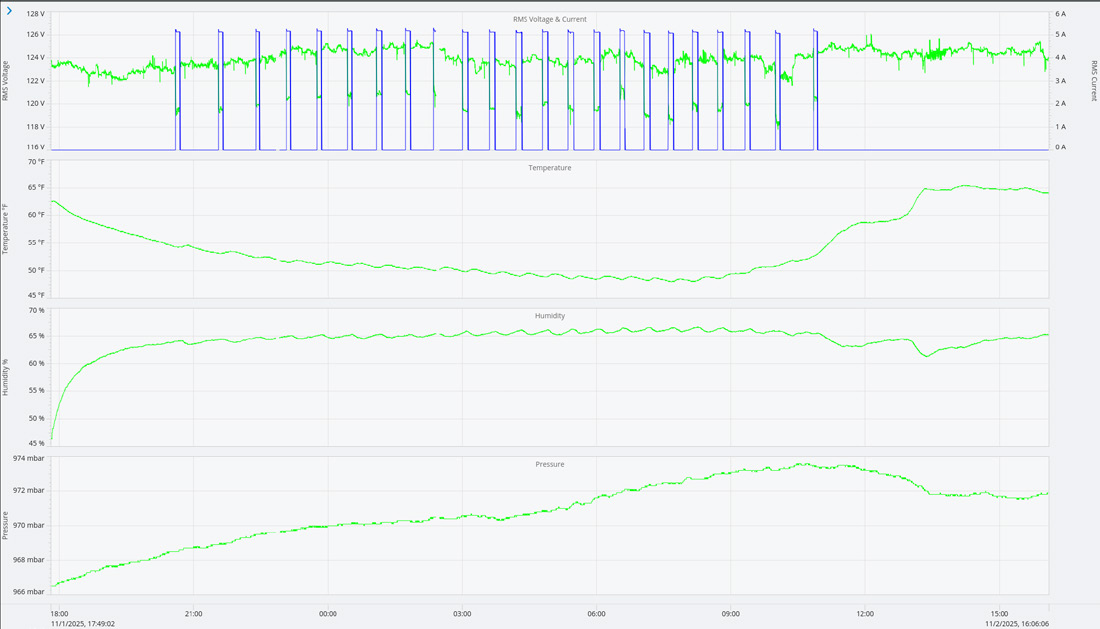Viewport: 1100px width, 629px height.
Task: Click the '126 V' voltage tick label
Action: tap(36, 34)
